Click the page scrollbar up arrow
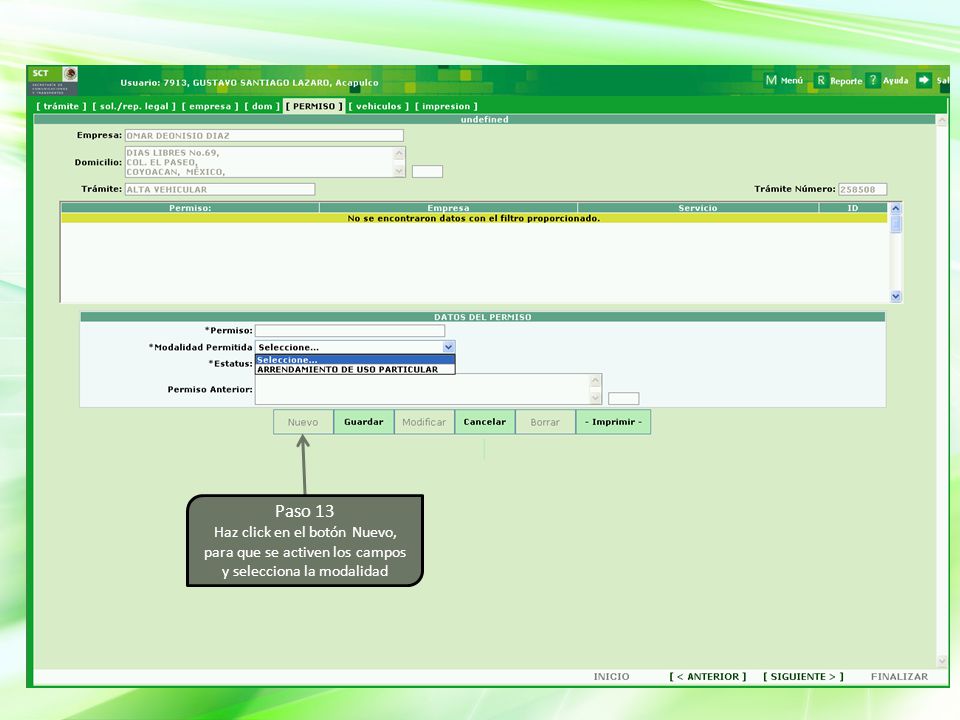This screenshot has height=720, width=960. (942, 121)
